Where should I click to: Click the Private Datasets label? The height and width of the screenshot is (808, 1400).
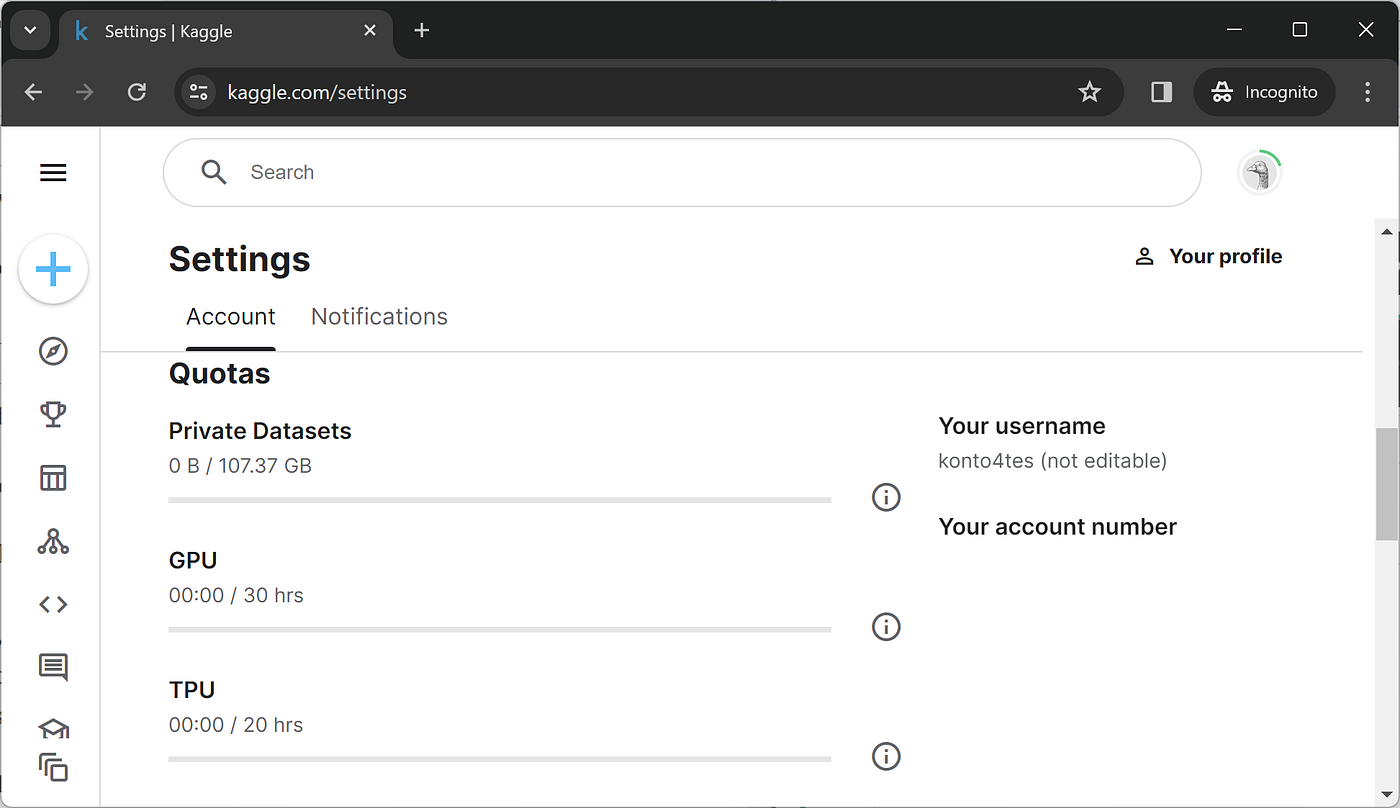tap(260, 431)
